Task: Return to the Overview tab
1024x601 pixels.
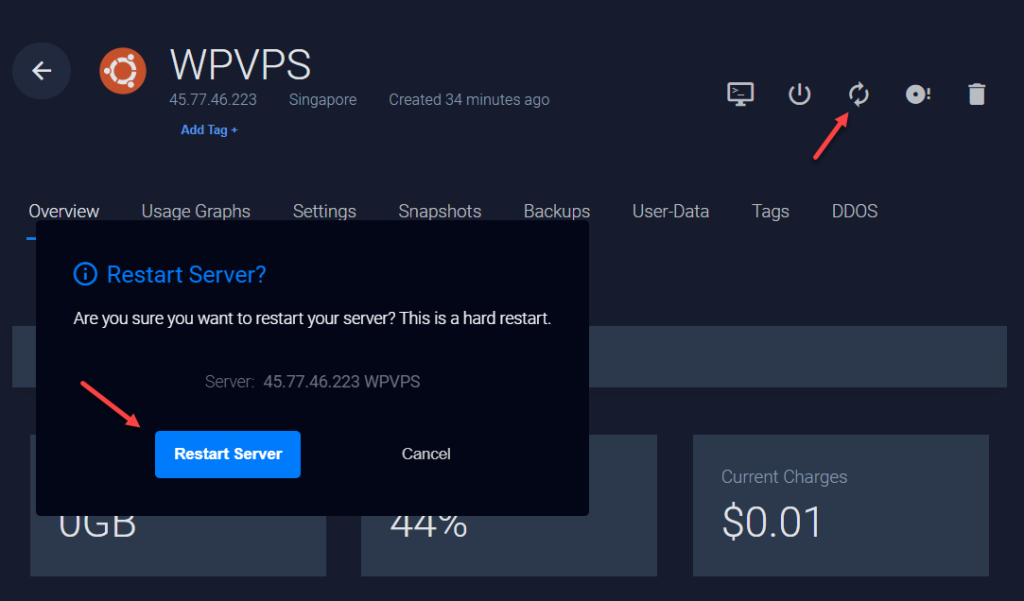Action: pos(63,211)
